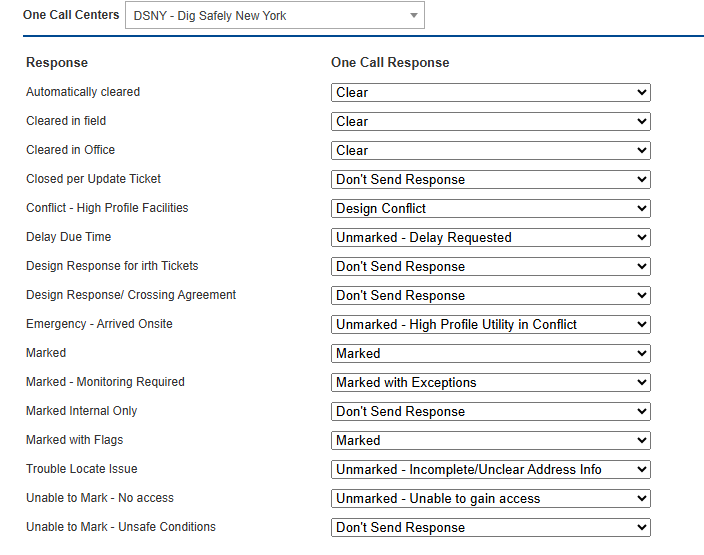The height and width of the screenshot is (555, 704).
Task: Open Marked Internal Only response dropdown
Action: tap(491, 411)
